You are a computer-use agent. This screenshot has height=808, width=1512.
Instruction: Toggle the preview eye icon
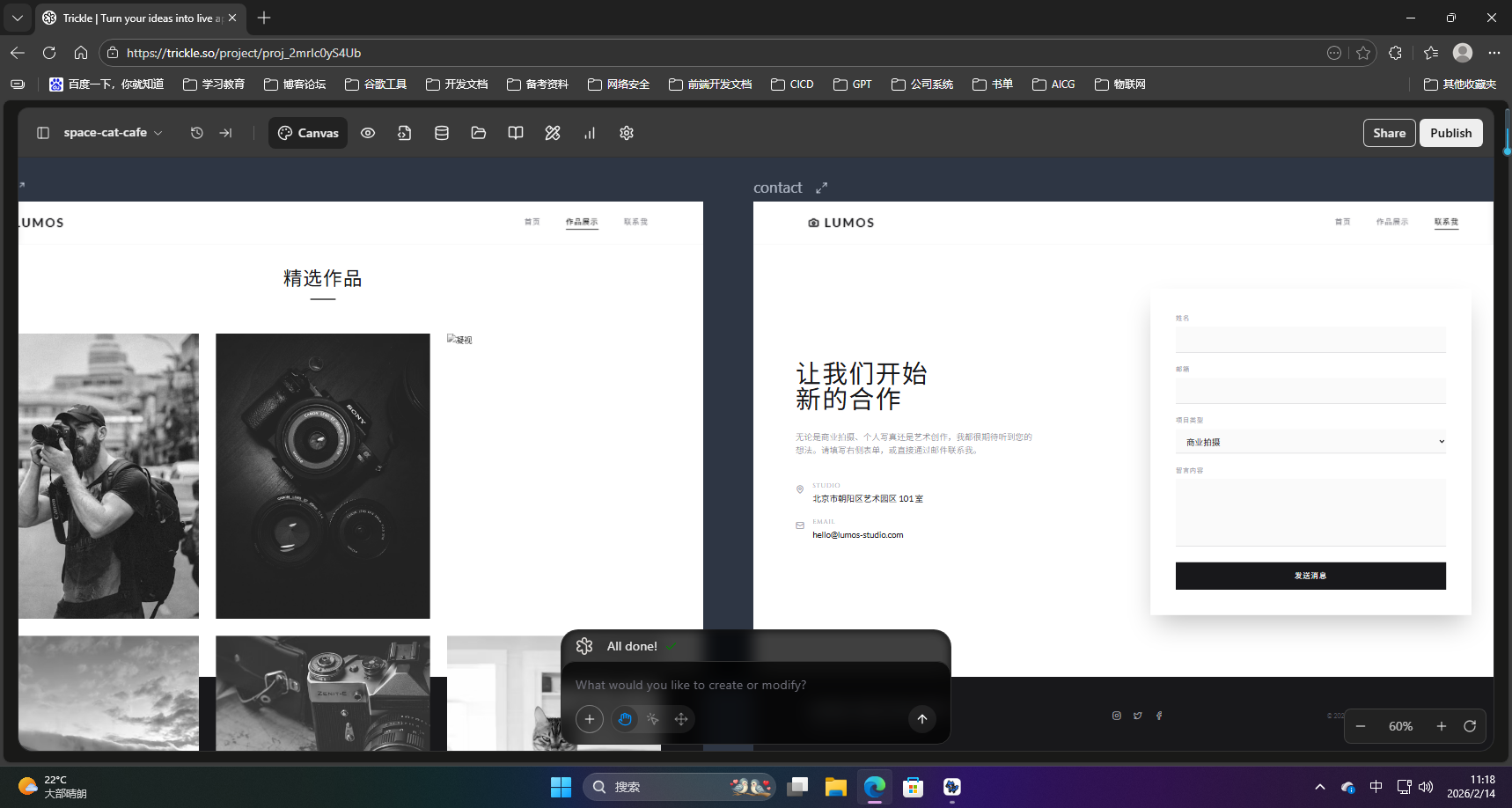[x=368, y=132]
